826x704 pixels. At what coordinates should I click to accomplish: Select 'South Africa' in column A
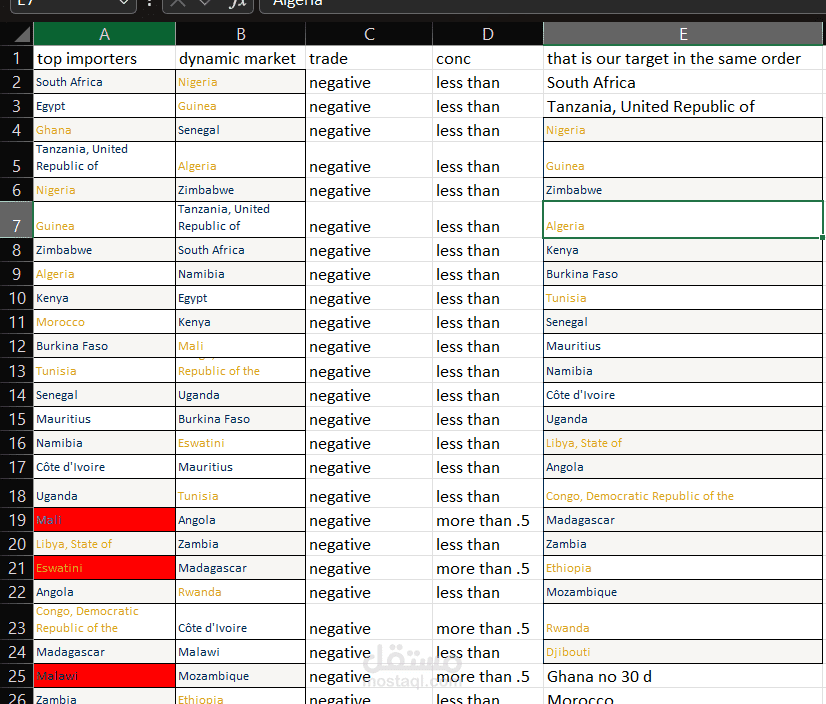104,82
